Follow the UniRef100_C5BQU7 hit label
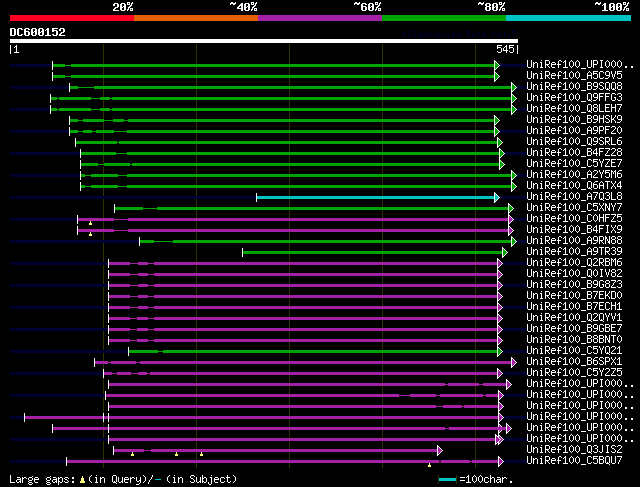The image size is (640, 487). (574, 461)
